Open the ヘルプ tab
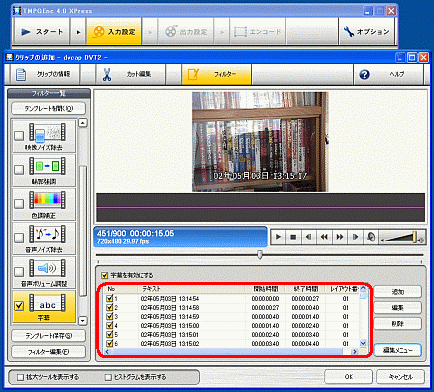 click(388, 74)
